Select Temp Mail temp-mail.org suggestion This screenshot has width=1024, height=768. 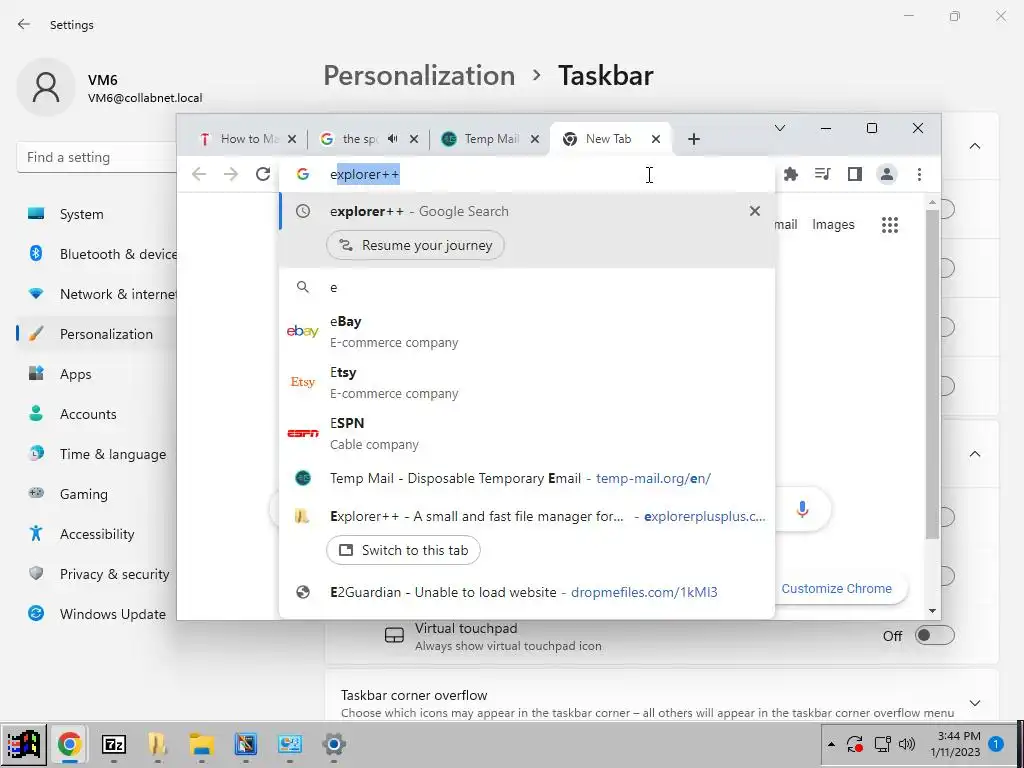pyautogui.click(x=526, y=478)
